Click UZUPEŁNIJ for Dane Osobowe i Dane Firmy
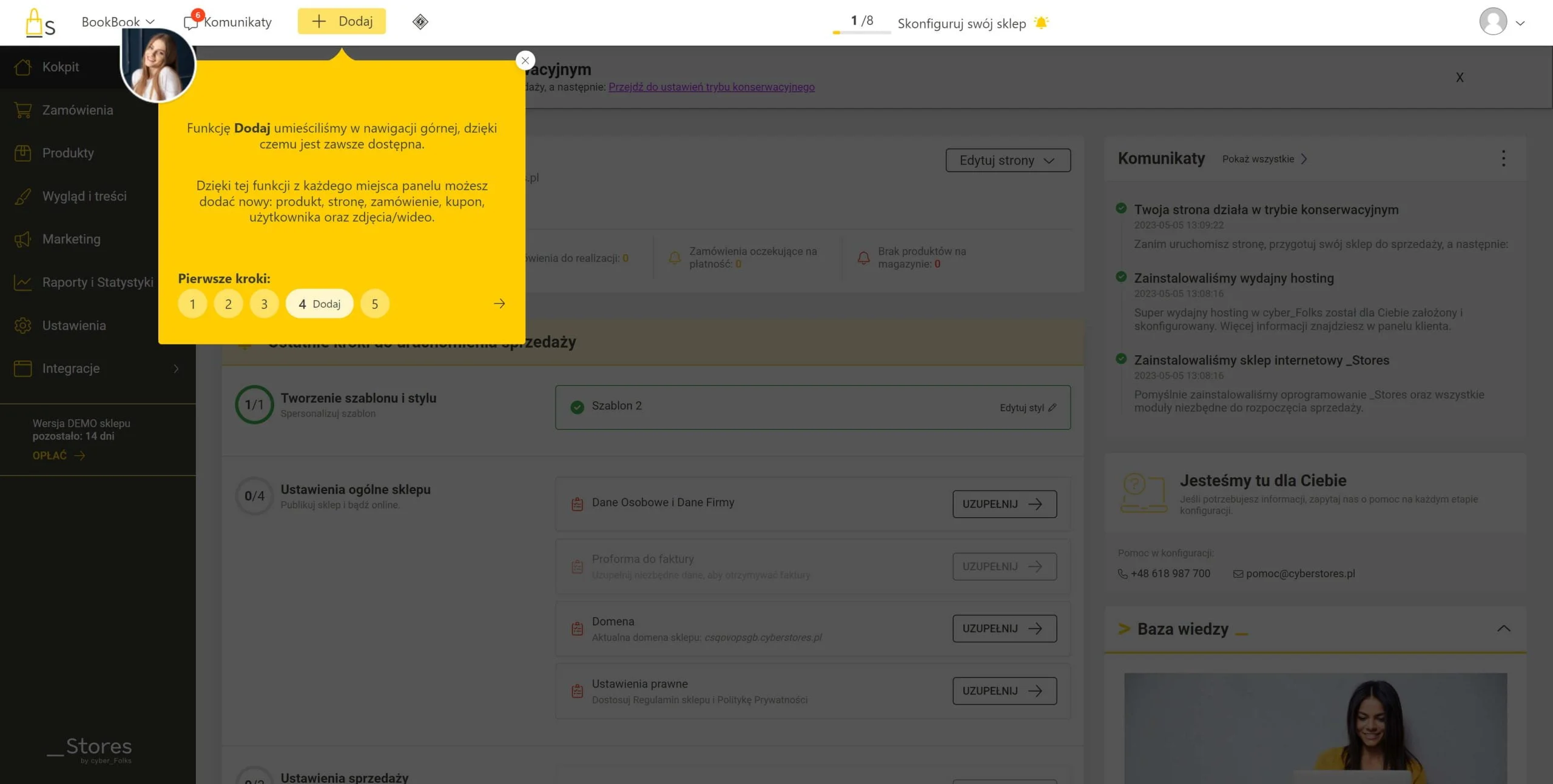1553x784 pixels. tap(1005, 504)
